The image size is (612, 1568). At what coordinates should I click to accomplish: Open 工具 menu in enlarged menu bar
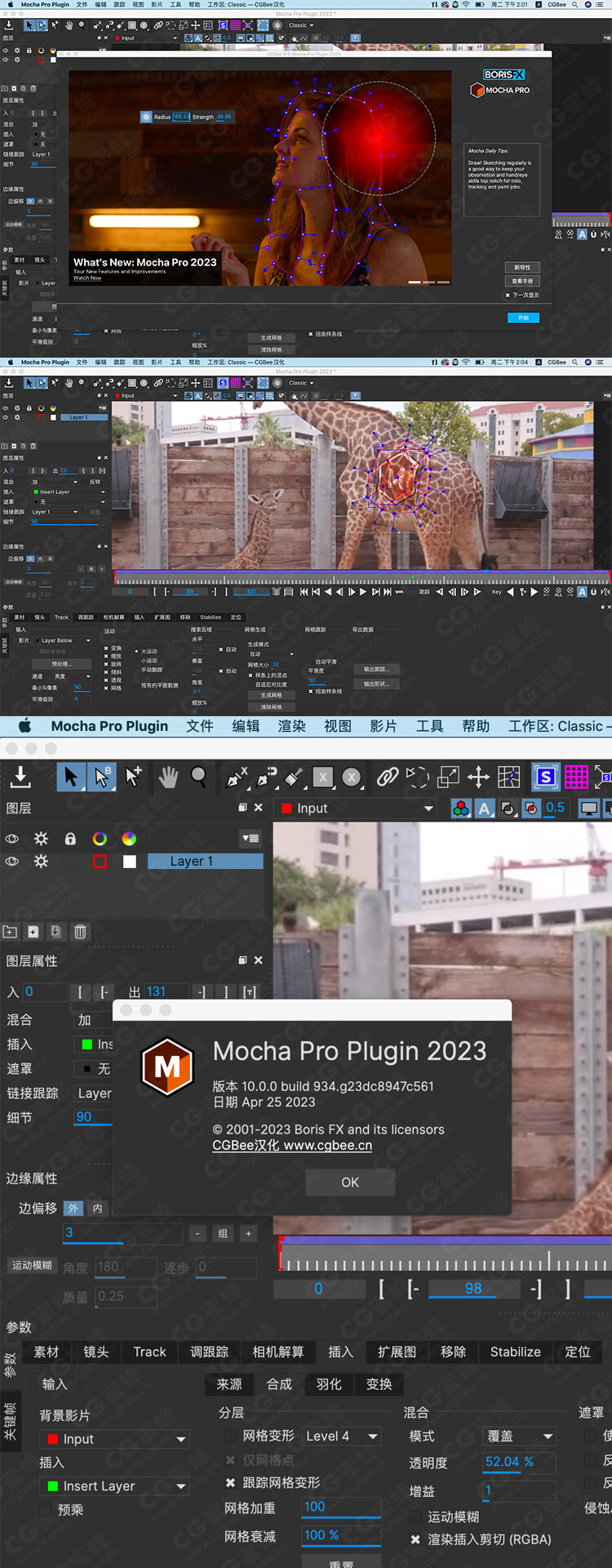click(x=429, y=726)
